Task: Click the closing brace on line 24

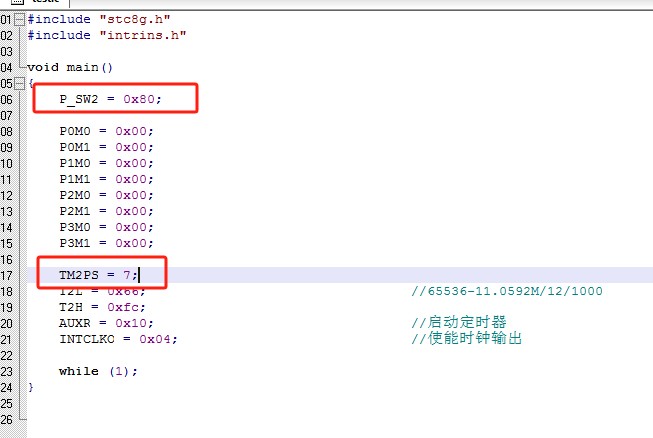Action: coord(30,387)
